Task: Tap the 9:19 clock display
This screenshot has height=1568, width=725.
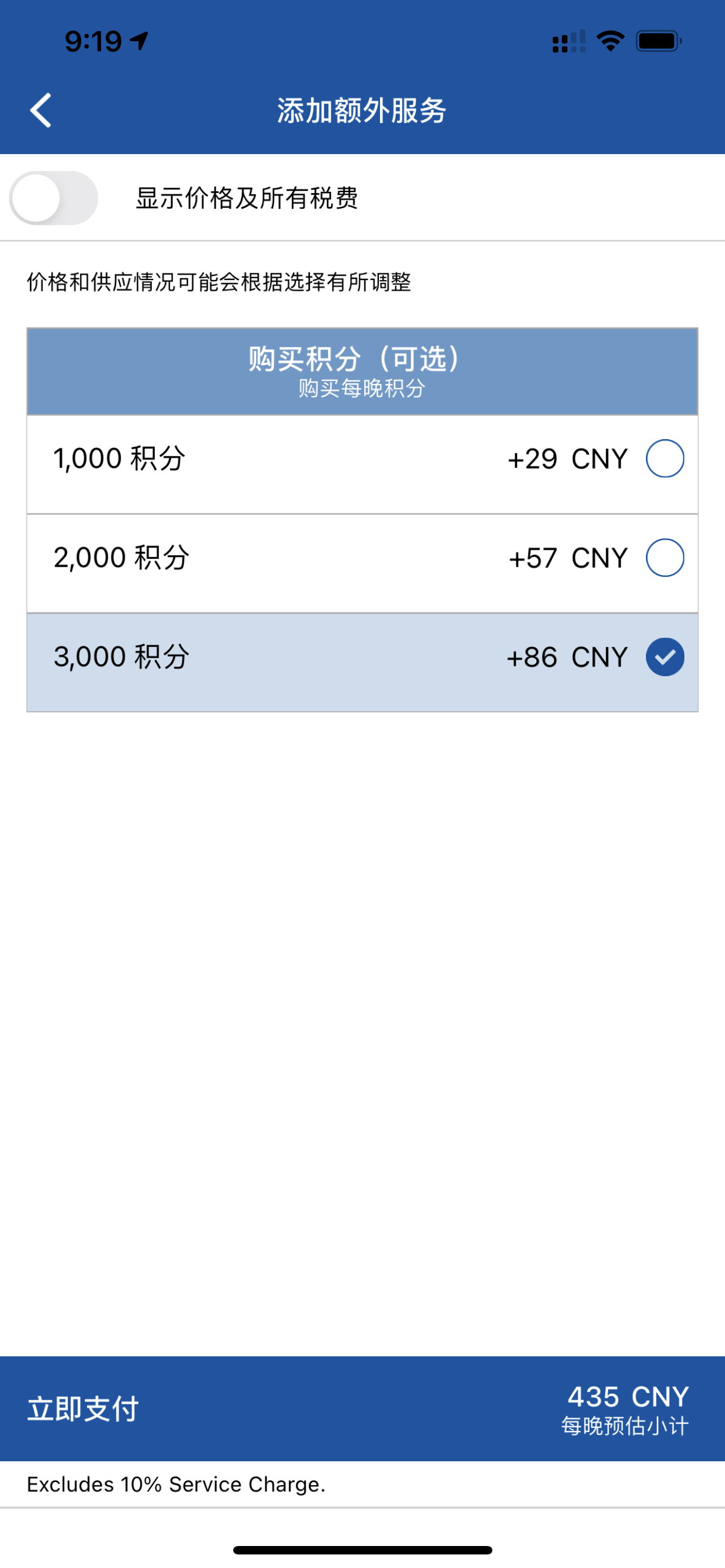Action: coord(93,41)
